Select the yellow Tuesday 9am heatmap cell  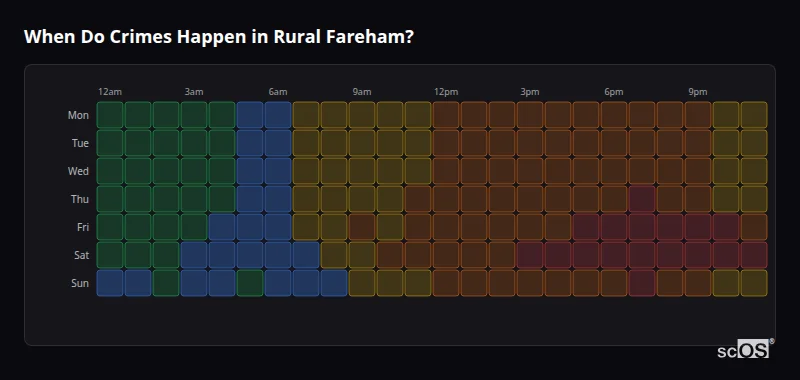[362, 143]
